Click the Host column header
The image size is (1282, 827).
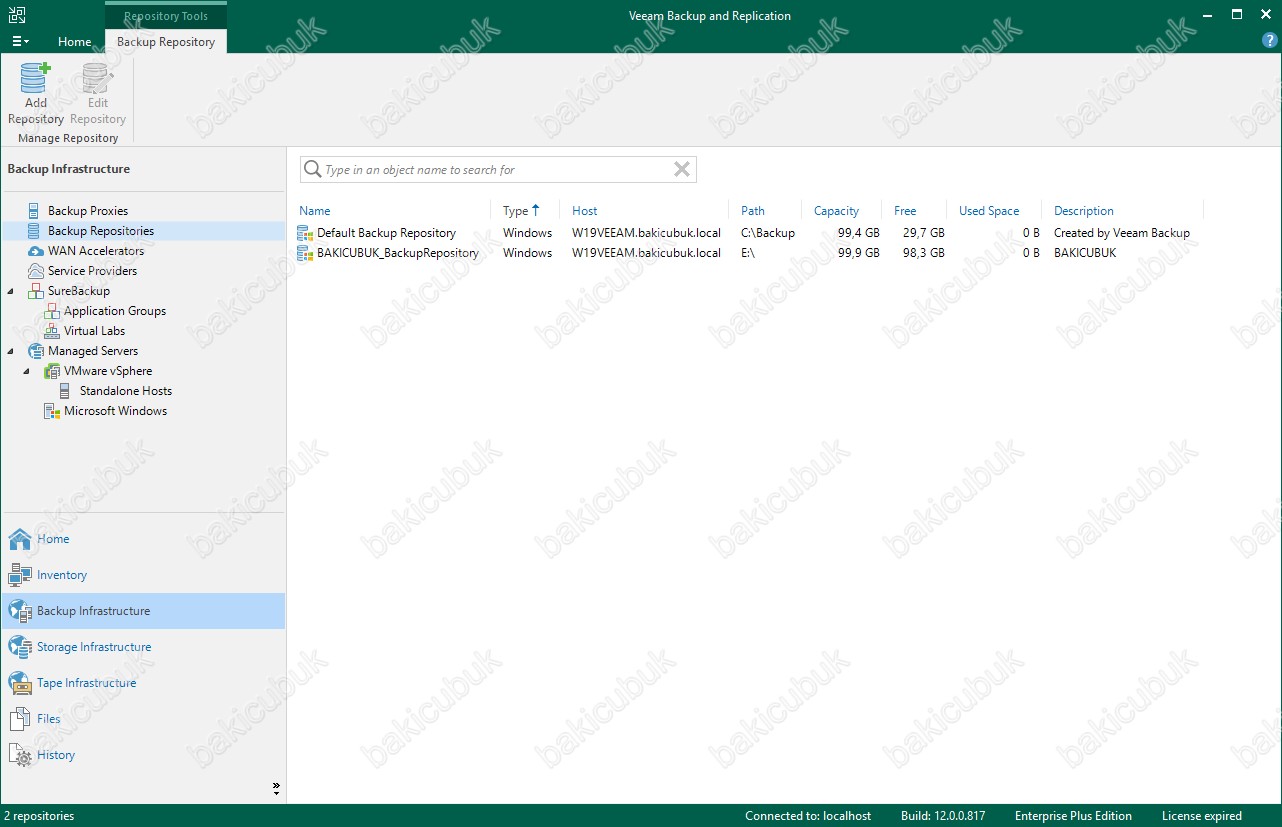click(x=584, y=211)
